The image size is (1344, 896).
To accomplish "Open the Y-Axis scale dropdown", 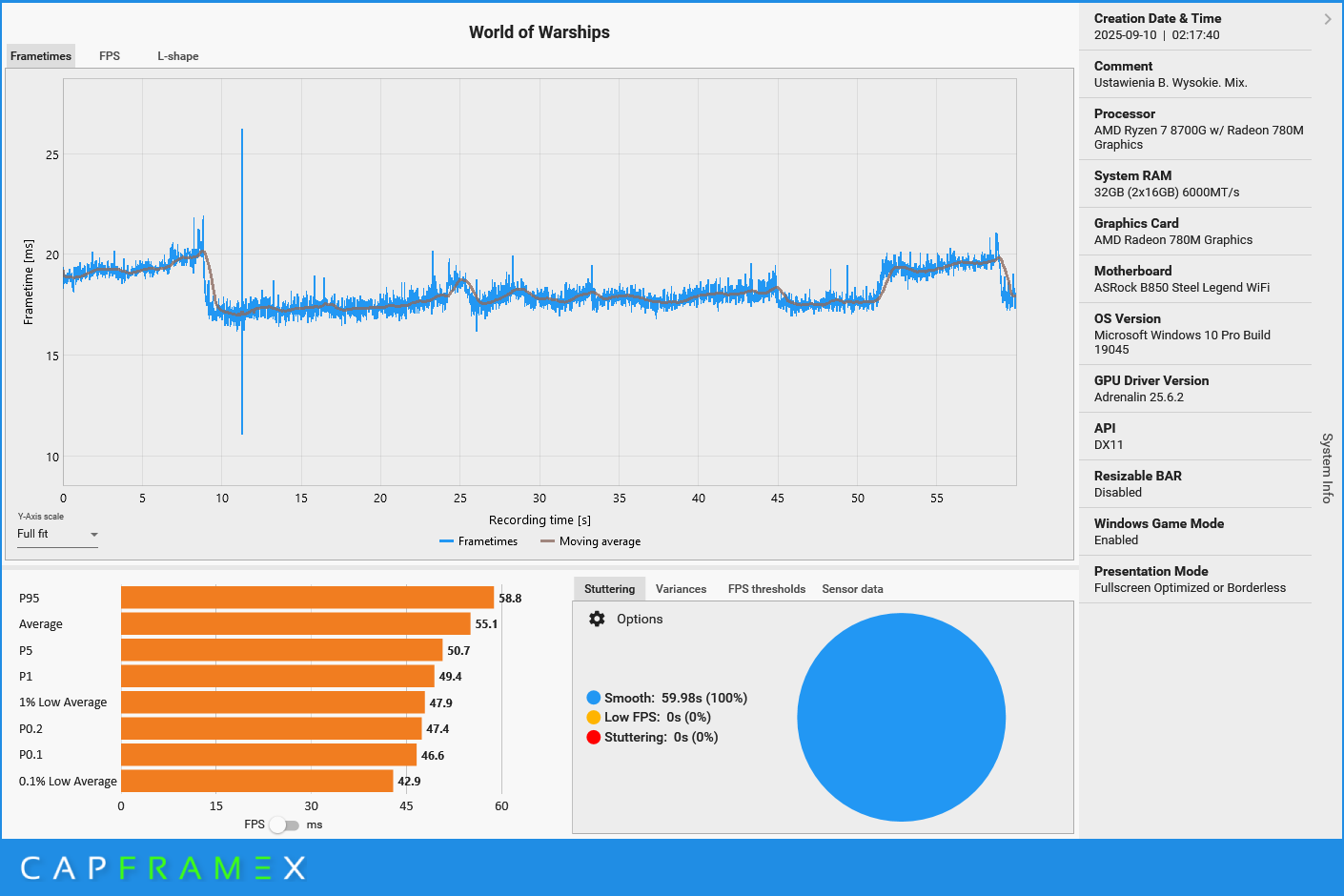I will pyautogui.click(x=57, y=535).
